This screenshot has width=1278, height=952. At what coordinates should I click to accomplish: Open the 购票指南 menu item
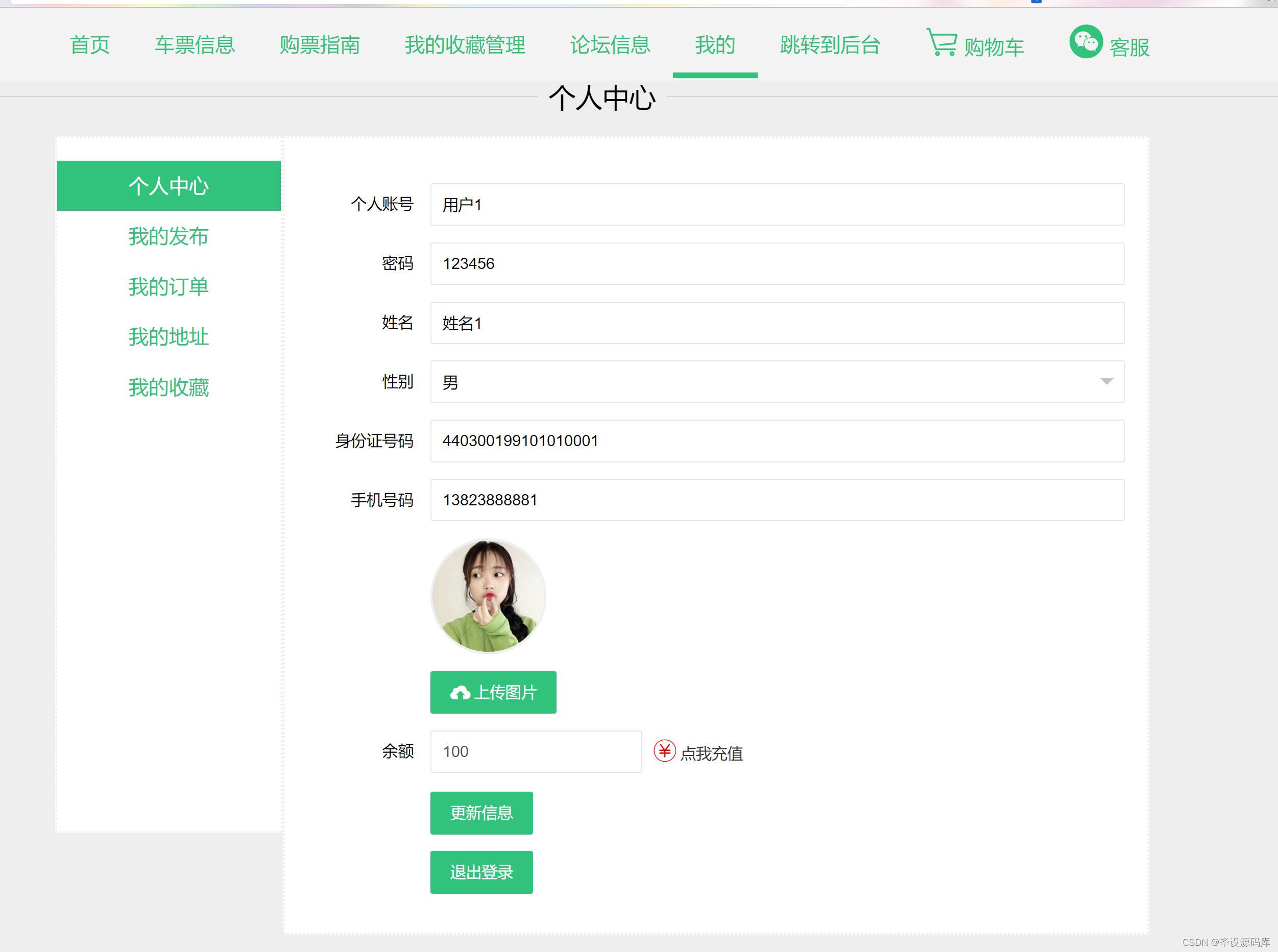[321, 45]
